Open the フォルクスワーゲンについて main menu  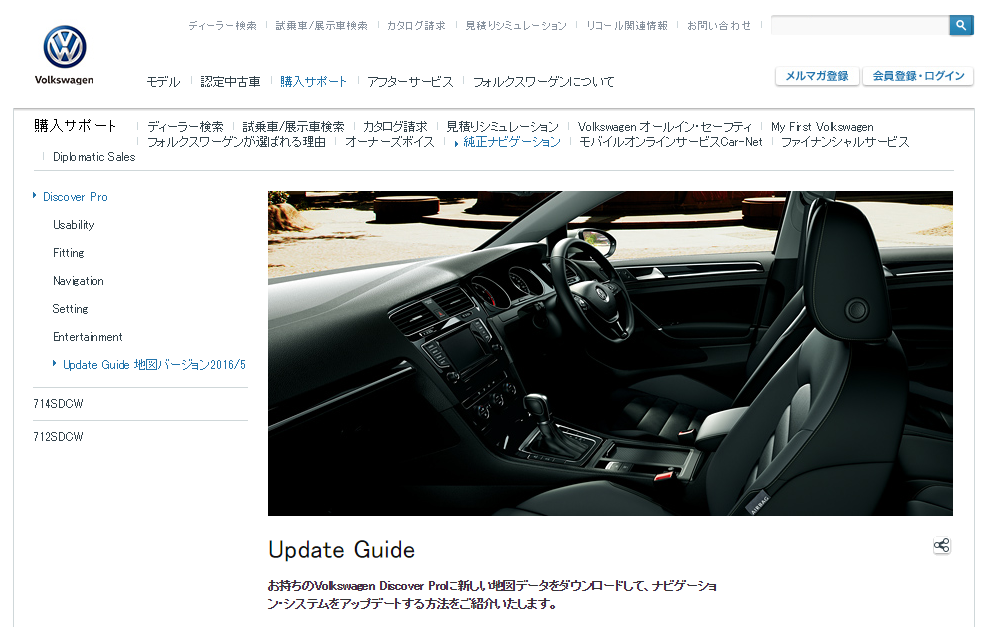pyautogui.click(x=543, y=82)
